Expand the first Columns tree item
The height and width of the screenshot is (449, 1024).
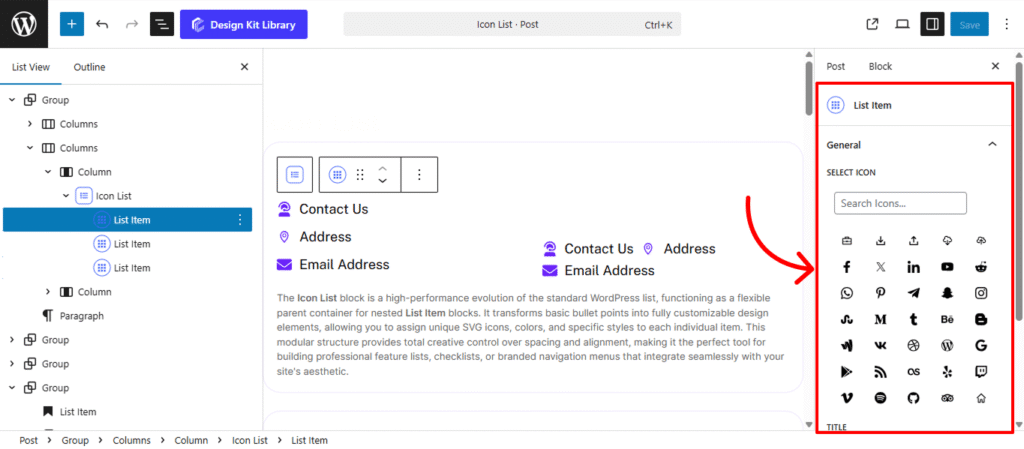(30, 124)
